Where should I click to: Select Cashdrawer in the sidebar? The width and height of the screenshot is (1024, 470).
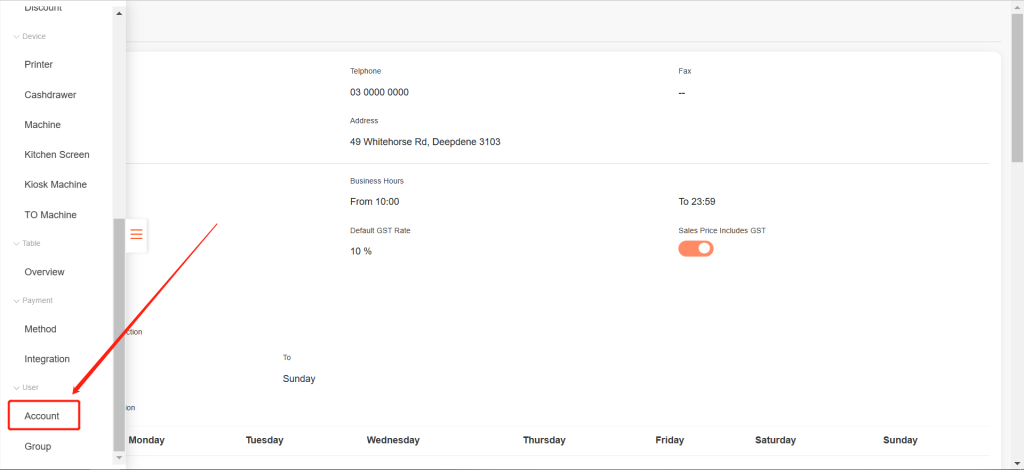click(x=50, y=95)
